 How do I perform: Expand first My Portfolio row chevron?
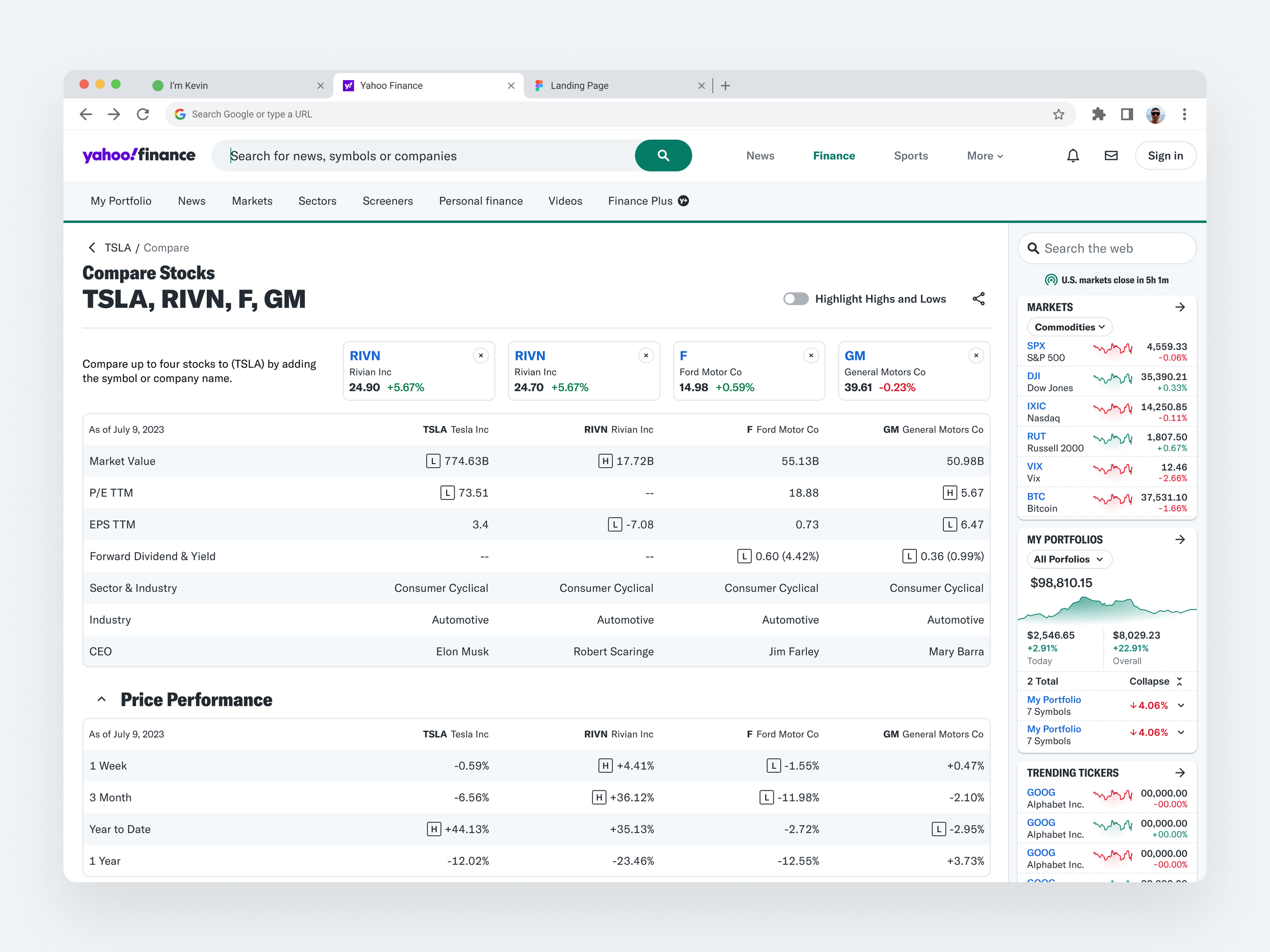coord(1181,705)
